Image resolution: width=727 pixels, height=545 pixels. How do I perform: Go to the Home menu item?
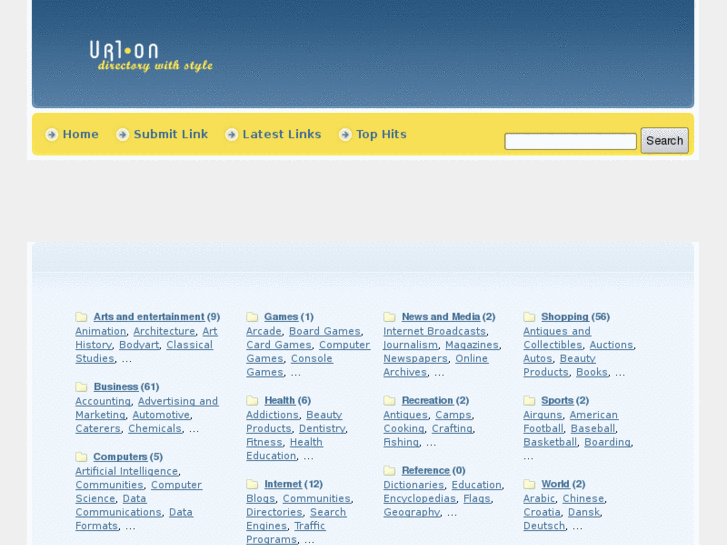81,134
